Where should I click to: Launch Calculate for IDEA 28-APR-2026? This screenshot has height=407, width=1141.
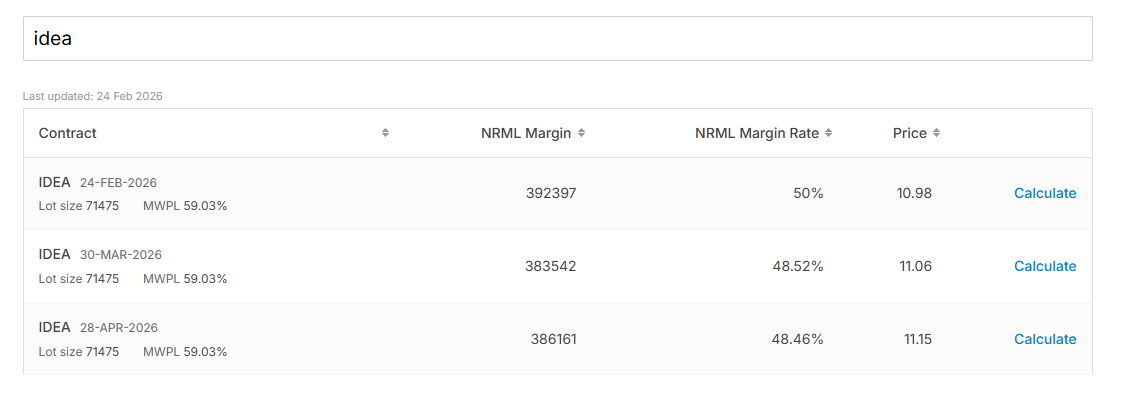tap(1045, 339)
